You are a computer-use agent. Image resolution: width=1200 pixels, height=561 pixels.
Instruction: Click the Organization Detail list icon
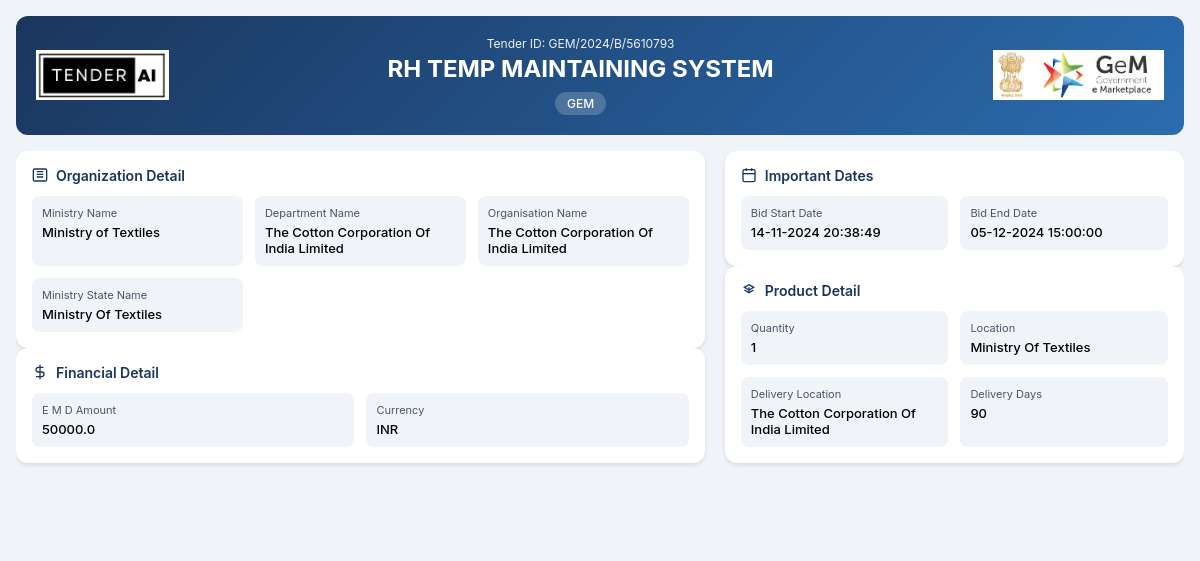pos(40,175)
